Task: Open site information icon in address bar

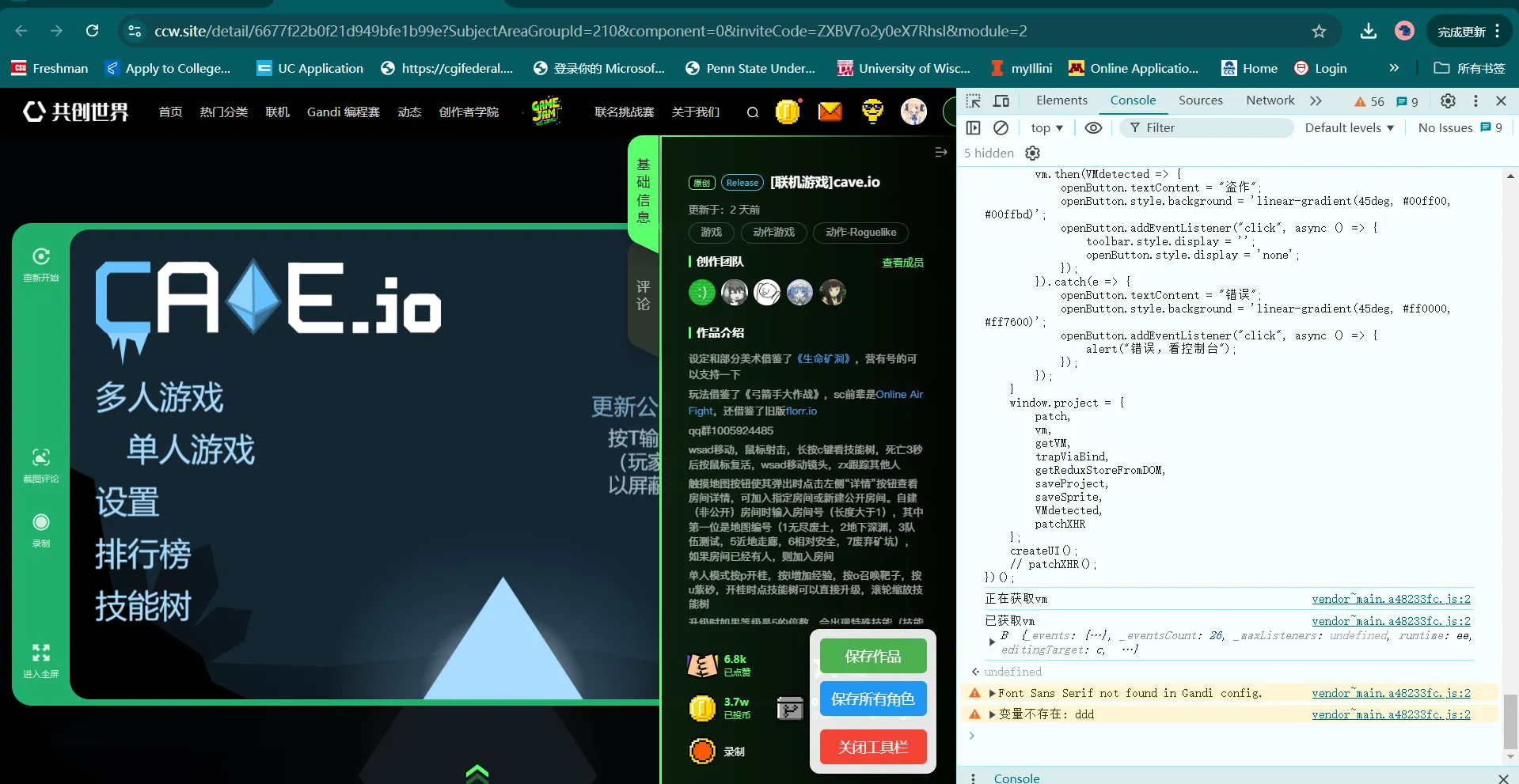Action: pyautogui.click(x=135, y=31)
